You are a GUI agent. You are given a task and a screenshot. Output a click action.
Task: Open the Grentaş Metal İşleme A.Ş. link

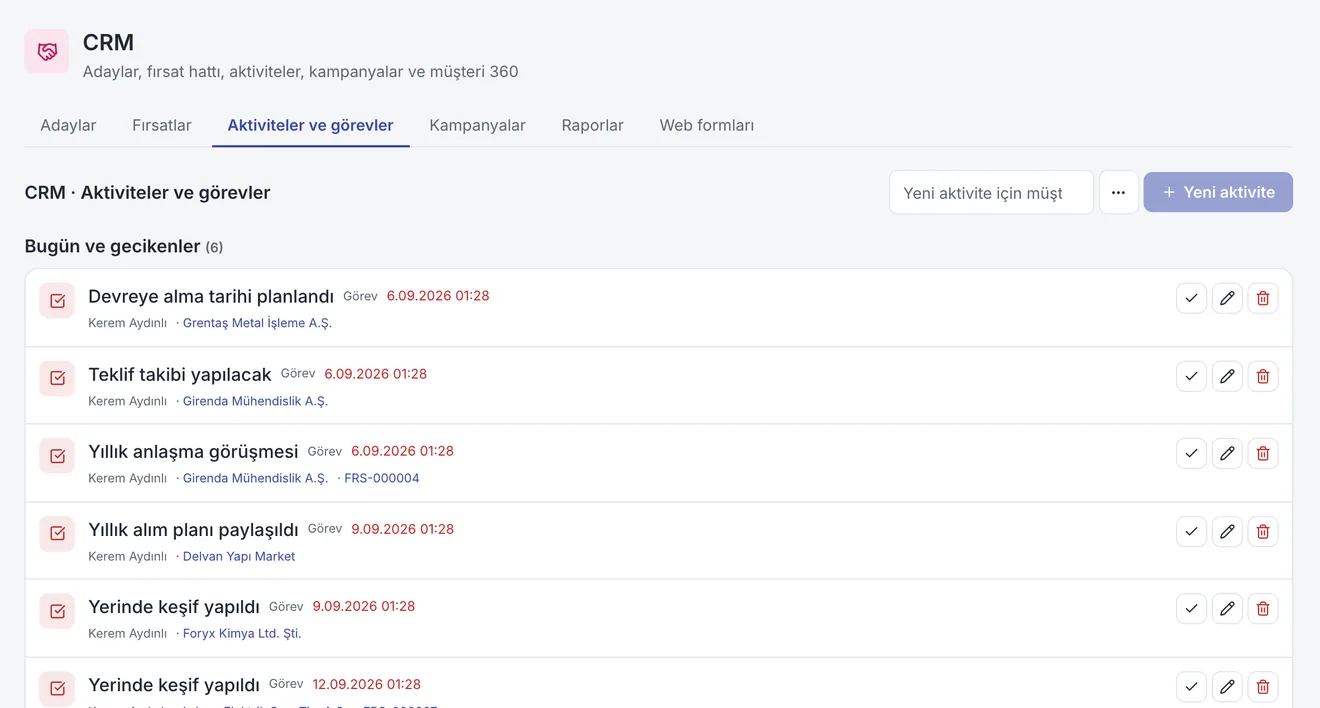[257, 323]
